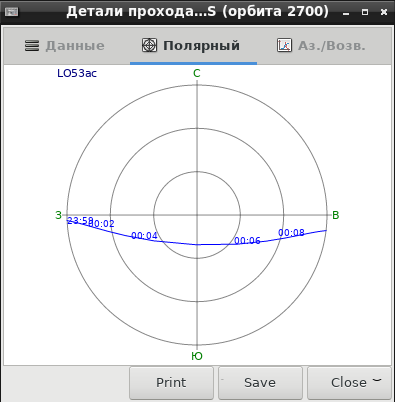395x402 pixels.
Task: Click the Аз./Возв. graph icon
Action: tap(284, 45)
